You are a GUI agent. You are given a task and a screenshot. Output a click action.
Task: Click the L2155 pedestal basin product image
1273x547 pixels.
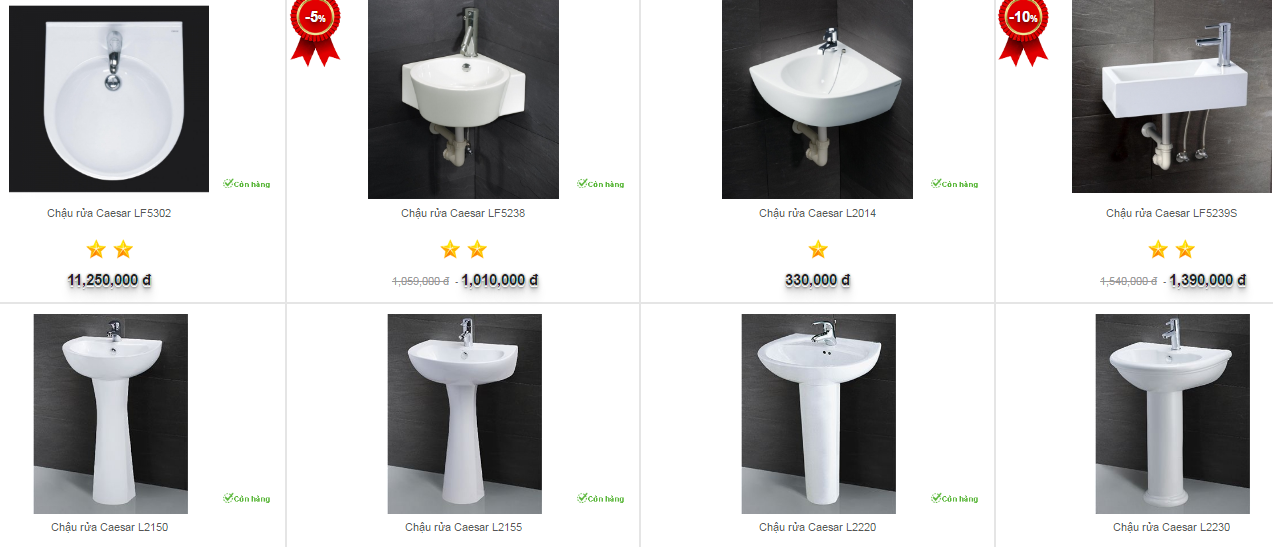click(x=464, y=414)
